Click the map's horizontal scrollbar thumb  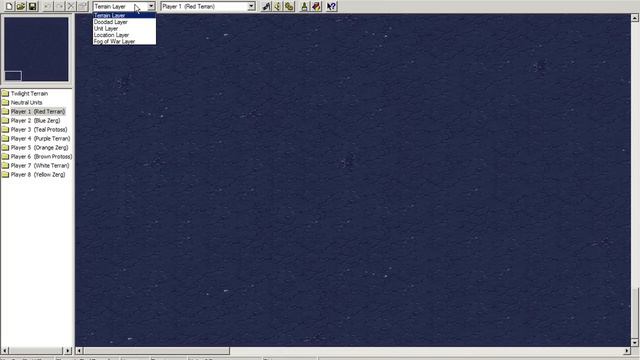(x=157, y=351)
